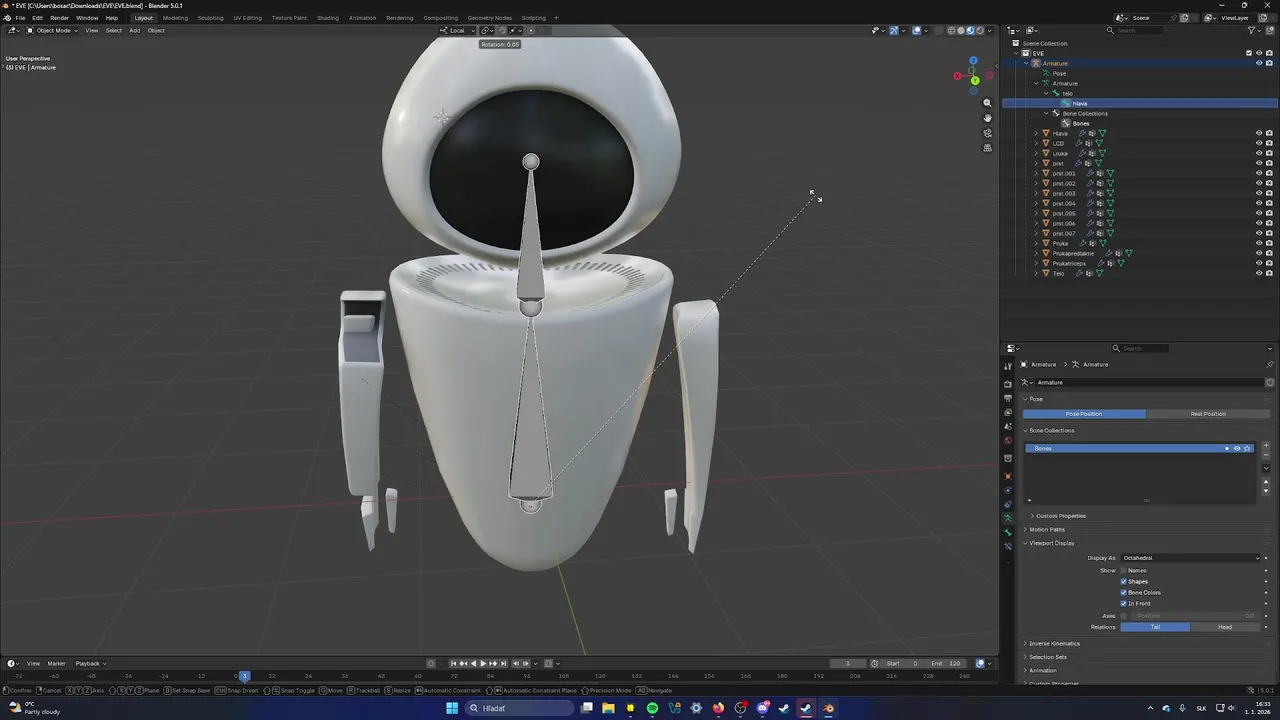This screenshot has height=720, width=1280.
Task: Open the Scene properties tab icon
Action: (1008, 426)
